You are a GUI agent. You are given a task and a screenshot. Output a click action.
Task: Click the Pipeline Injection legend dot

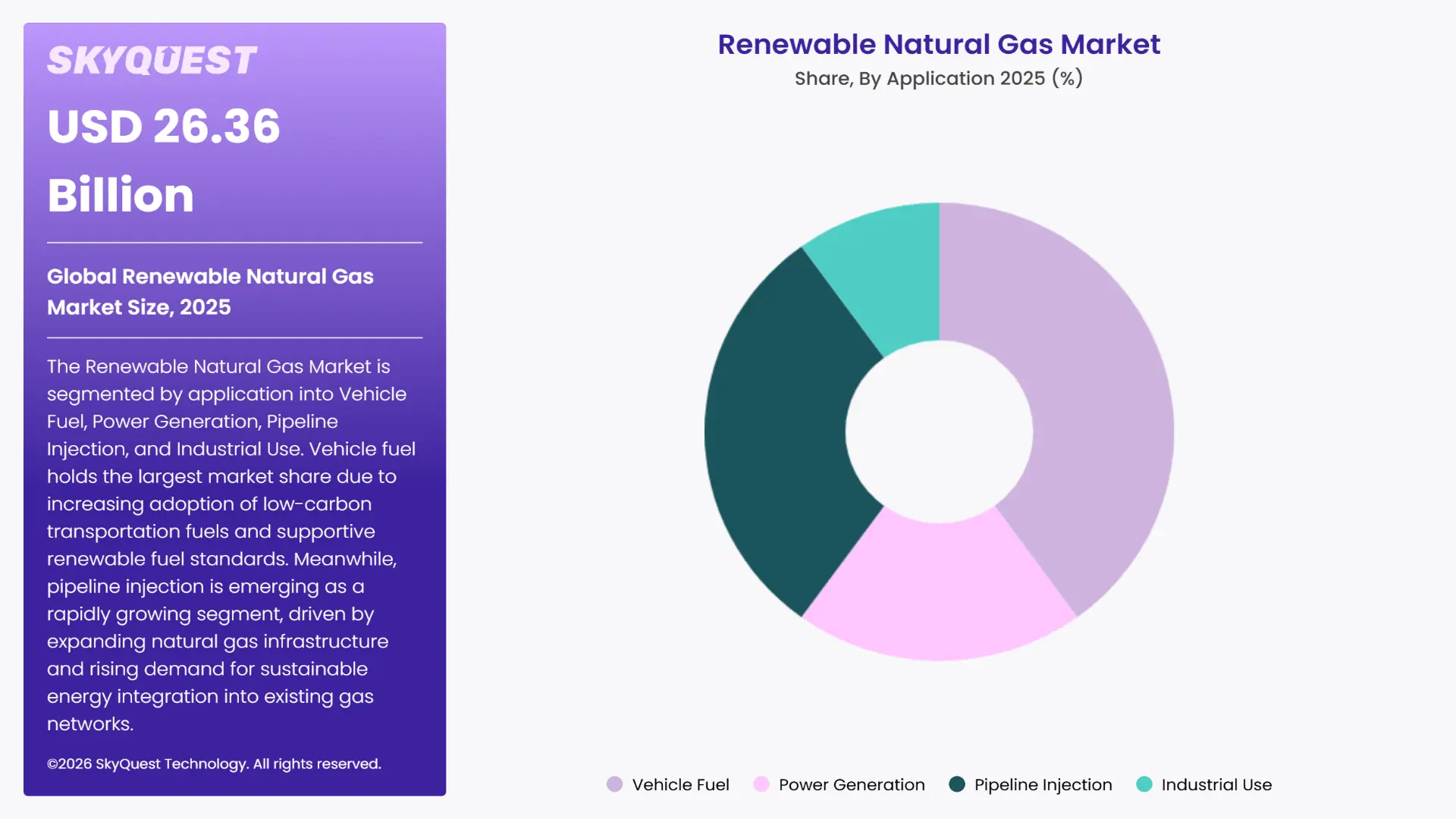coord(957,784)
